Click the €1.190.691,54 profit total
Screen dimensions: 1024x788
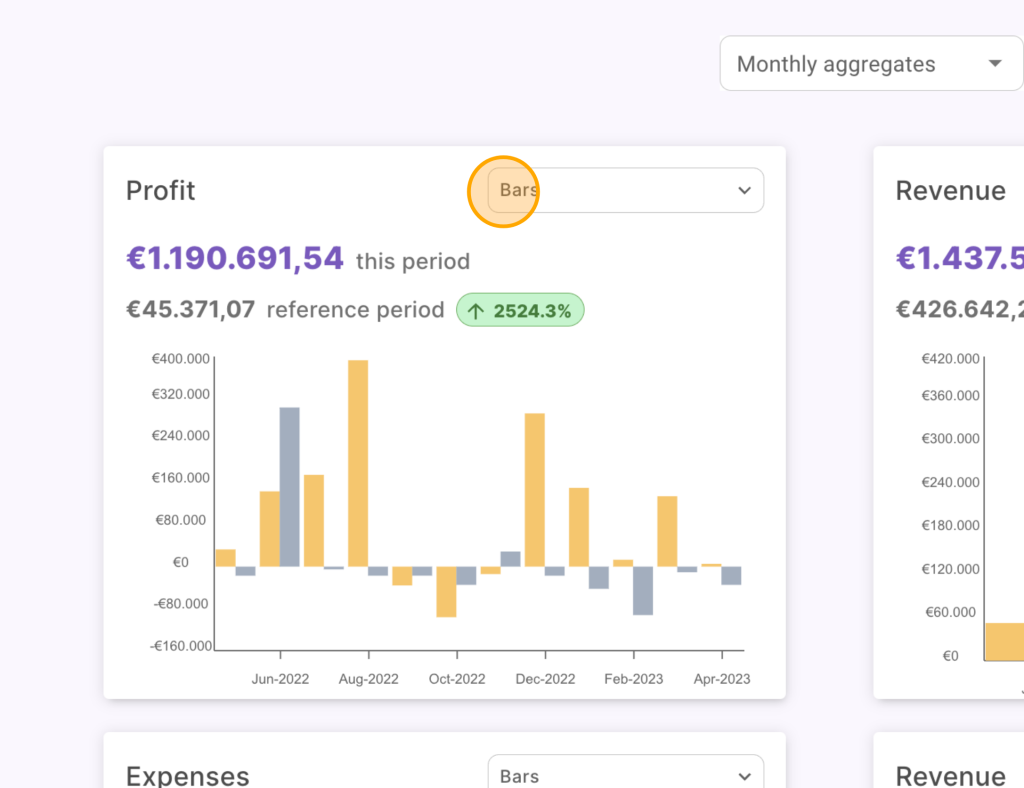235,259
